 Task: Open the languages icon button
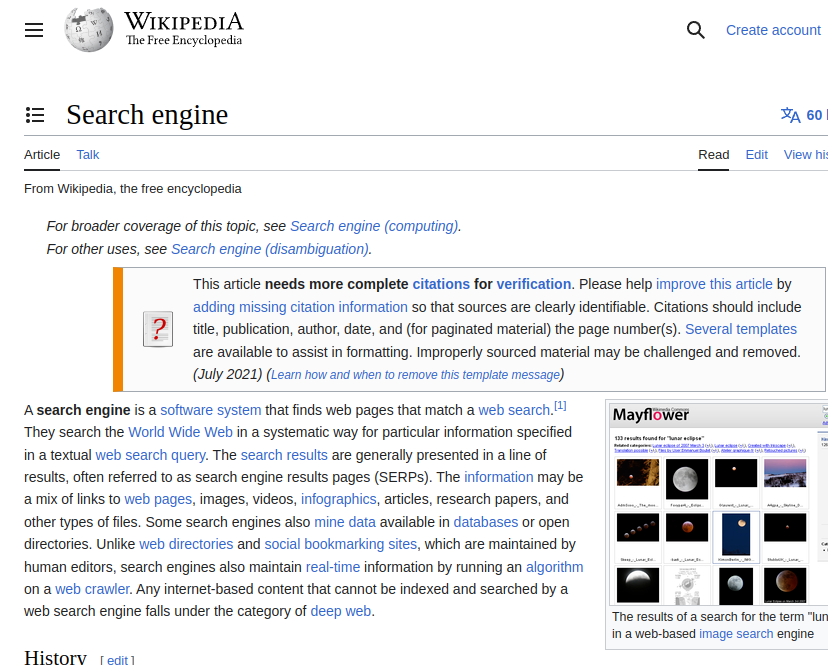791,115
